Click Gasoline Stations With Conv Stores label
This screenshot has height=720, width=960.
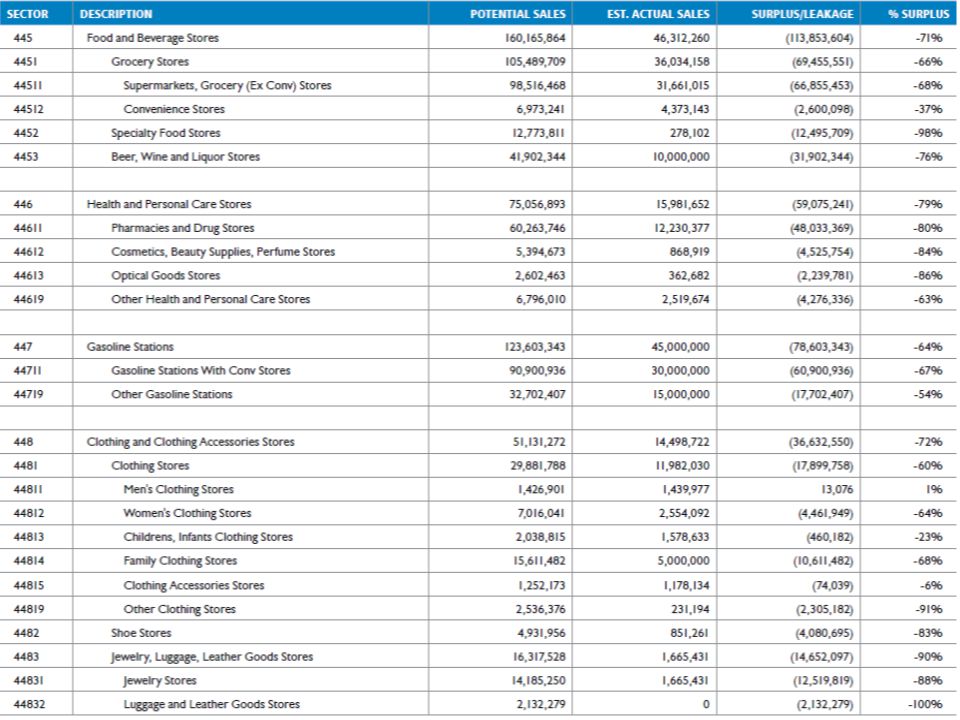point(201,371)
